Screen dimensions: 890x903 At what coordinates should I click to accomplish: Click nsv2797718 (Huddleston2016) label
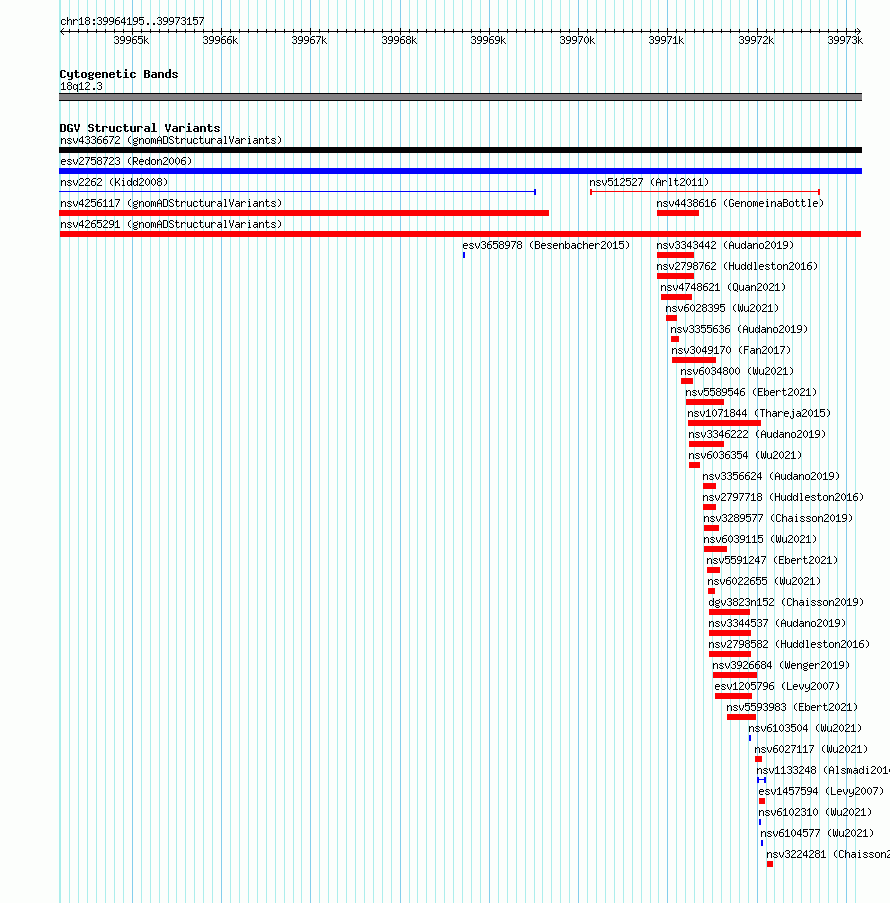(783, 498)
